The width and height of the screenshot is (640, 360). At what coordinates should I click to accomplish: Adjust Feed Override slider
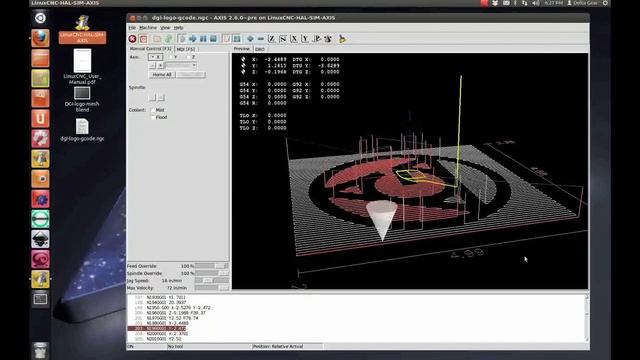212,266
